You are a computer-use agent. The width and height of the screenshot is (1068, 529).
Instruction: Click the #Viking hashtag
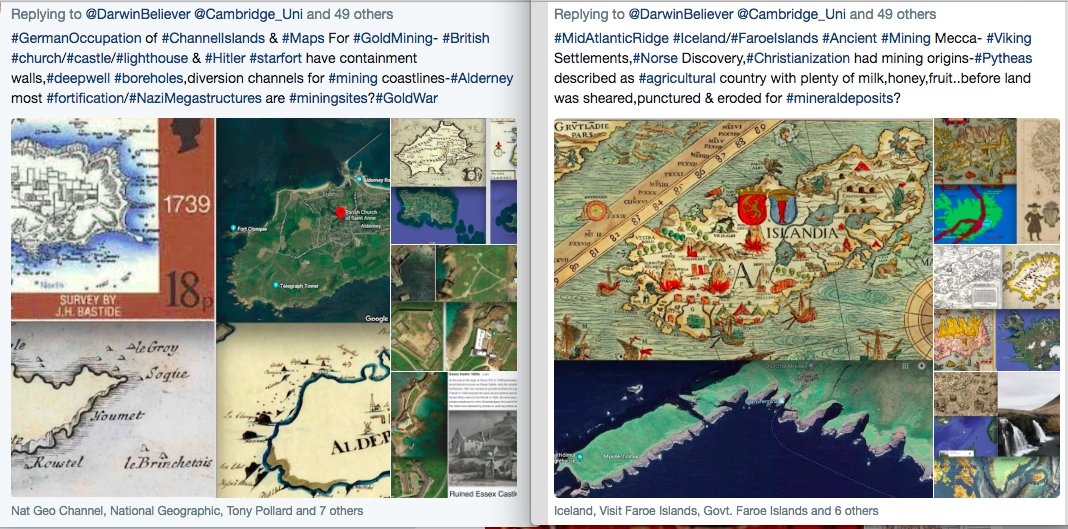pyautogui.click(x=1009, y=39)
